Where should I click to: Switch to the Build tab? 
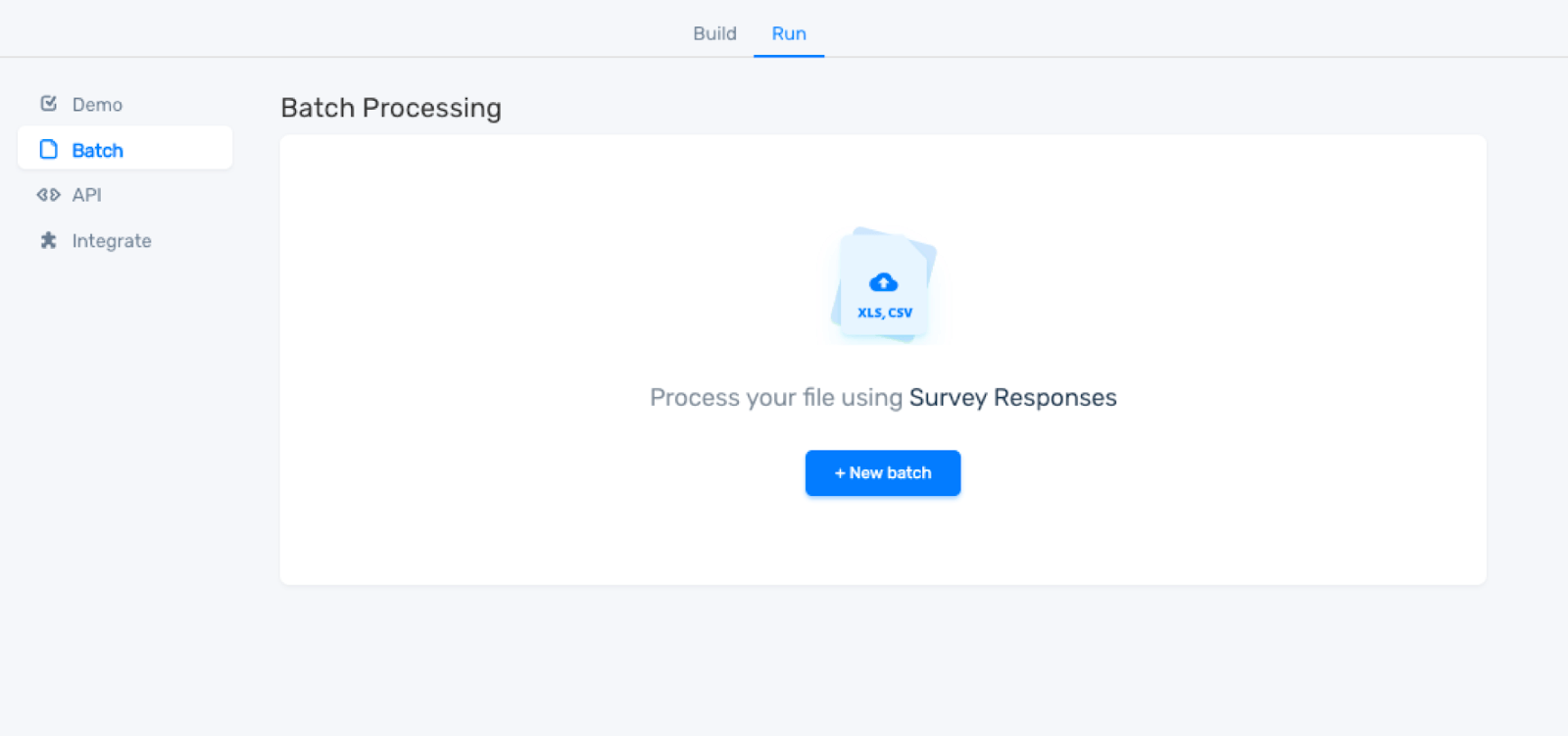tap(714, 33)
